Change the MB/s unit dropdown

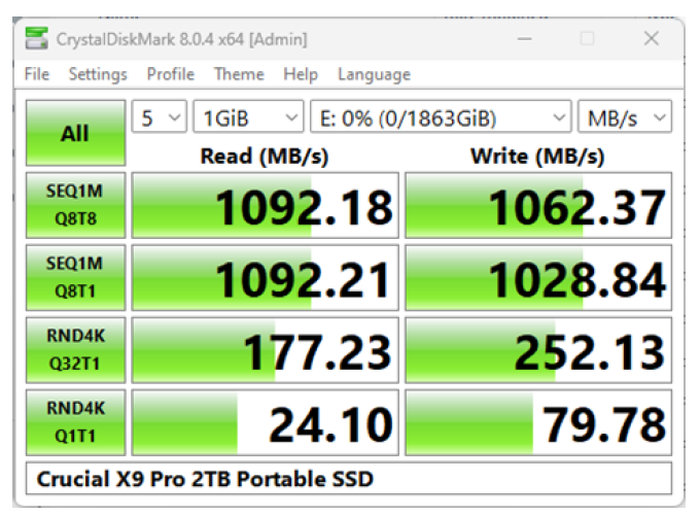[x=625, y=118]
